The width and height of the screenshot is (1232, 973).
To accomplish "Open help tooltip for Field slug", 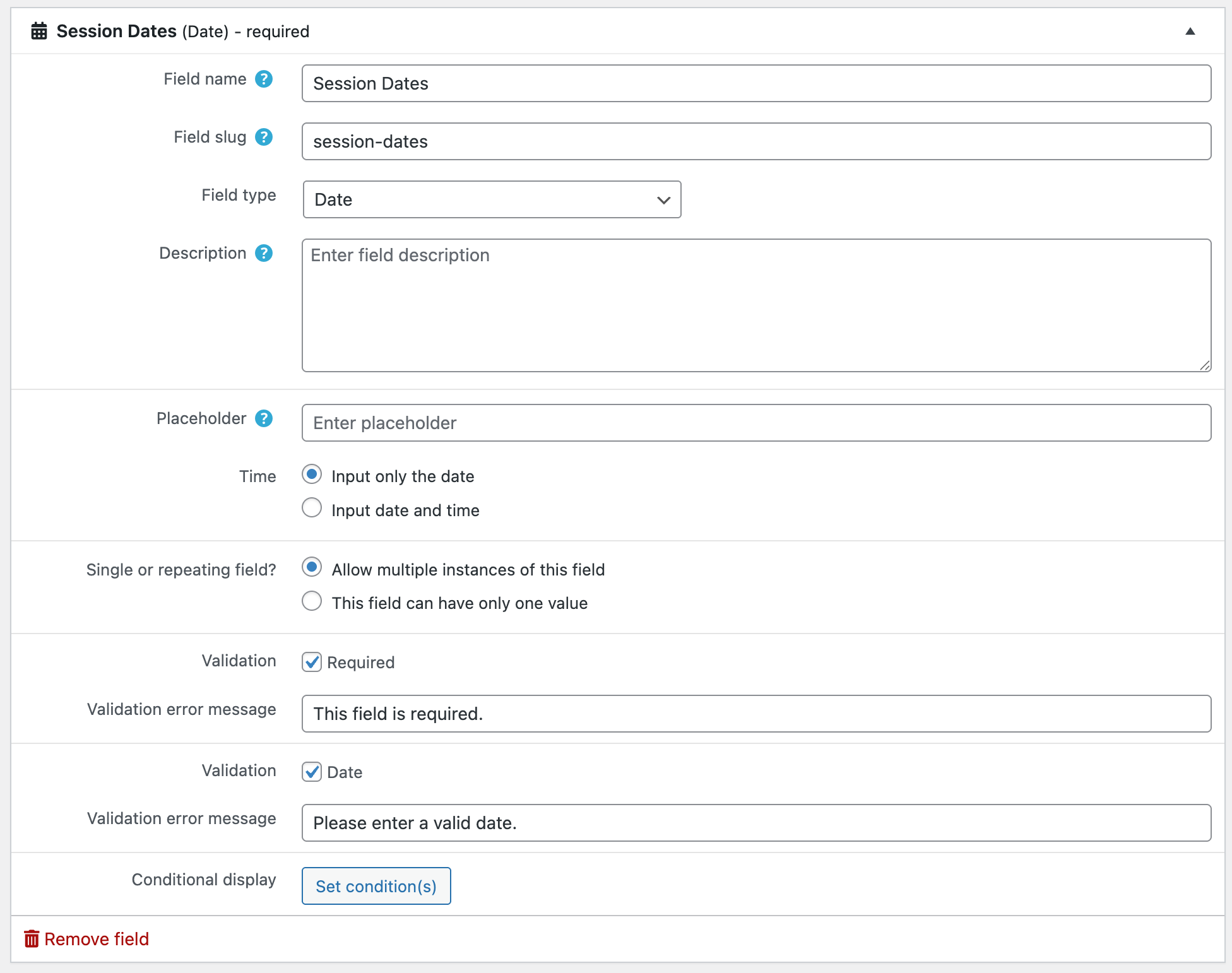I will tap(264, 137).
